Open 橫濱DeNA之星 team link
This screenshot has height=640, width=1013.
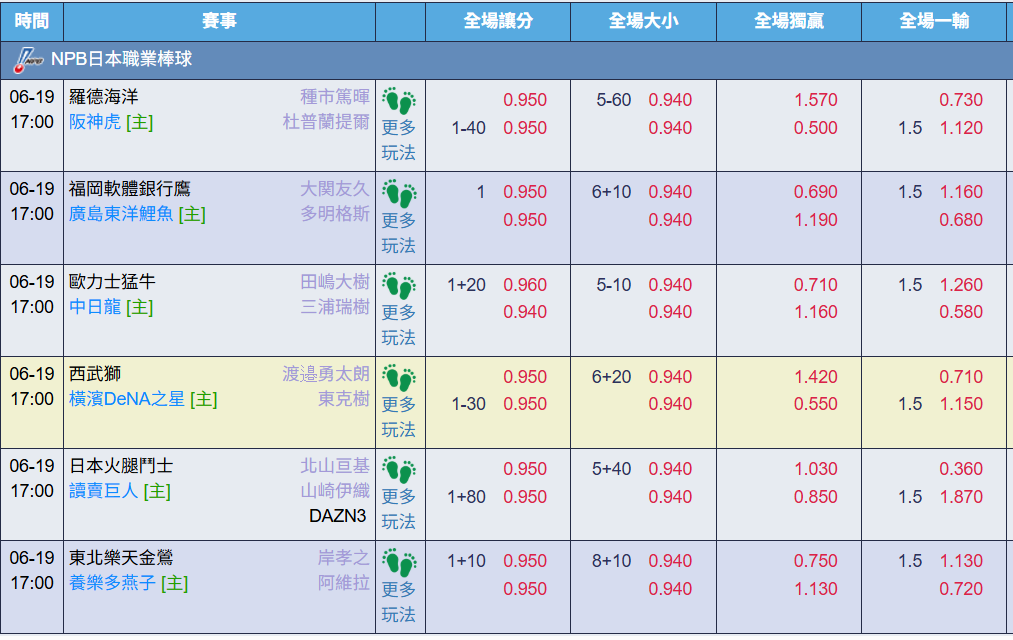(127, 399)
